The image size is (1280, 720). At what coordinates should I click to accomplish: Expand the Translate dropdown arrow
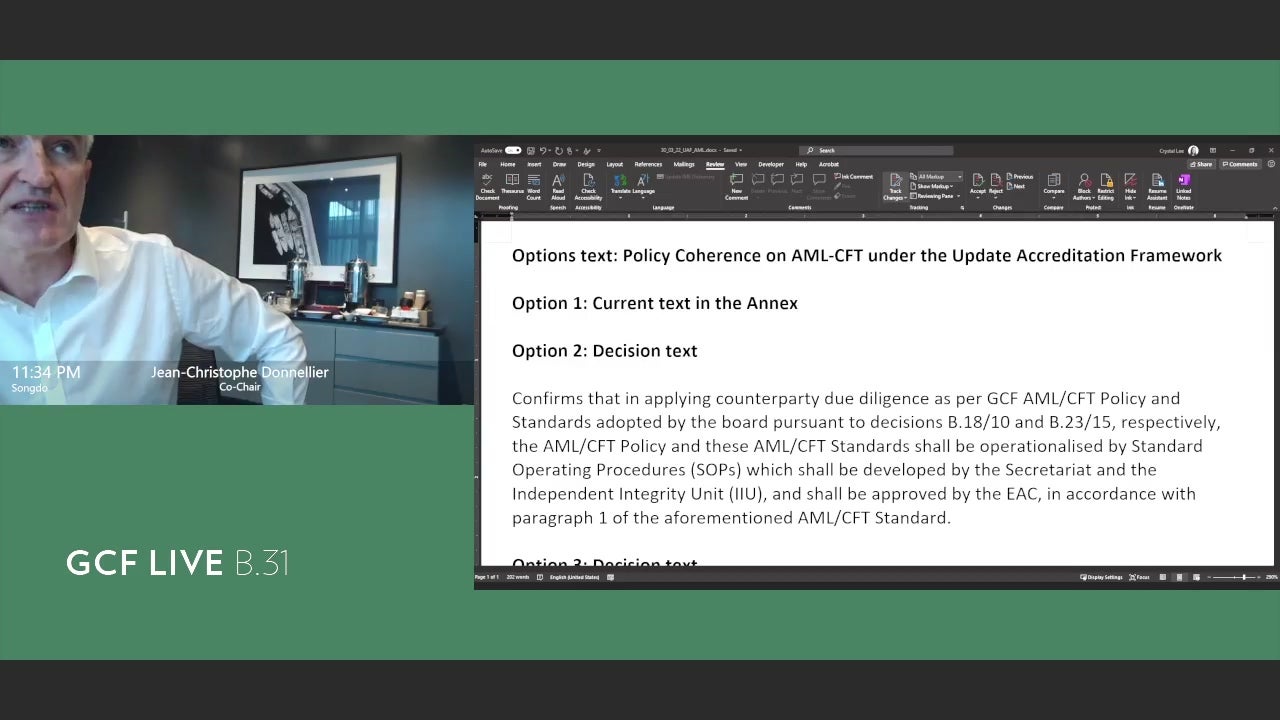(x=620, y=198)
